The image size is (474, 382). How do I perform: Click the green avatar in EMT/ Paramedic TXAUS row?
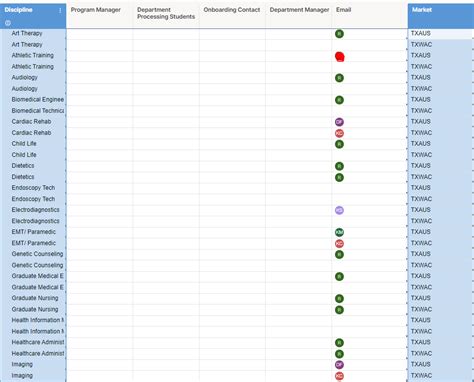click(x=339, y=232)
